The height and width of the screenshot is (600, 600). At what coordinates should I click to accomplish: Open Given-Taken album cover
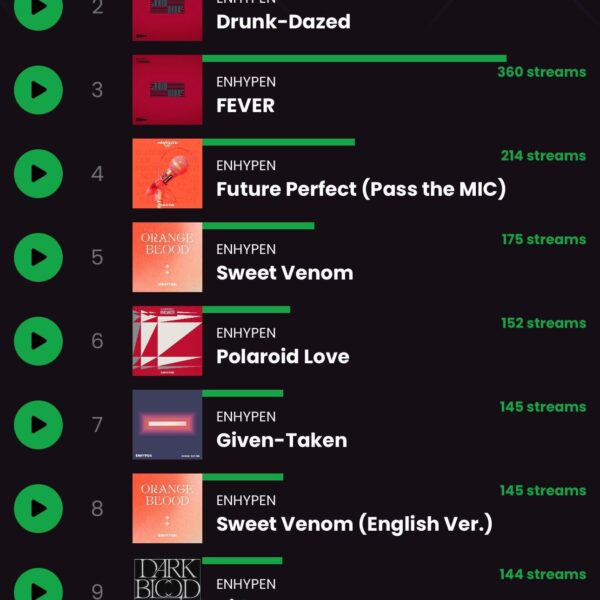[x=167, y=425]
